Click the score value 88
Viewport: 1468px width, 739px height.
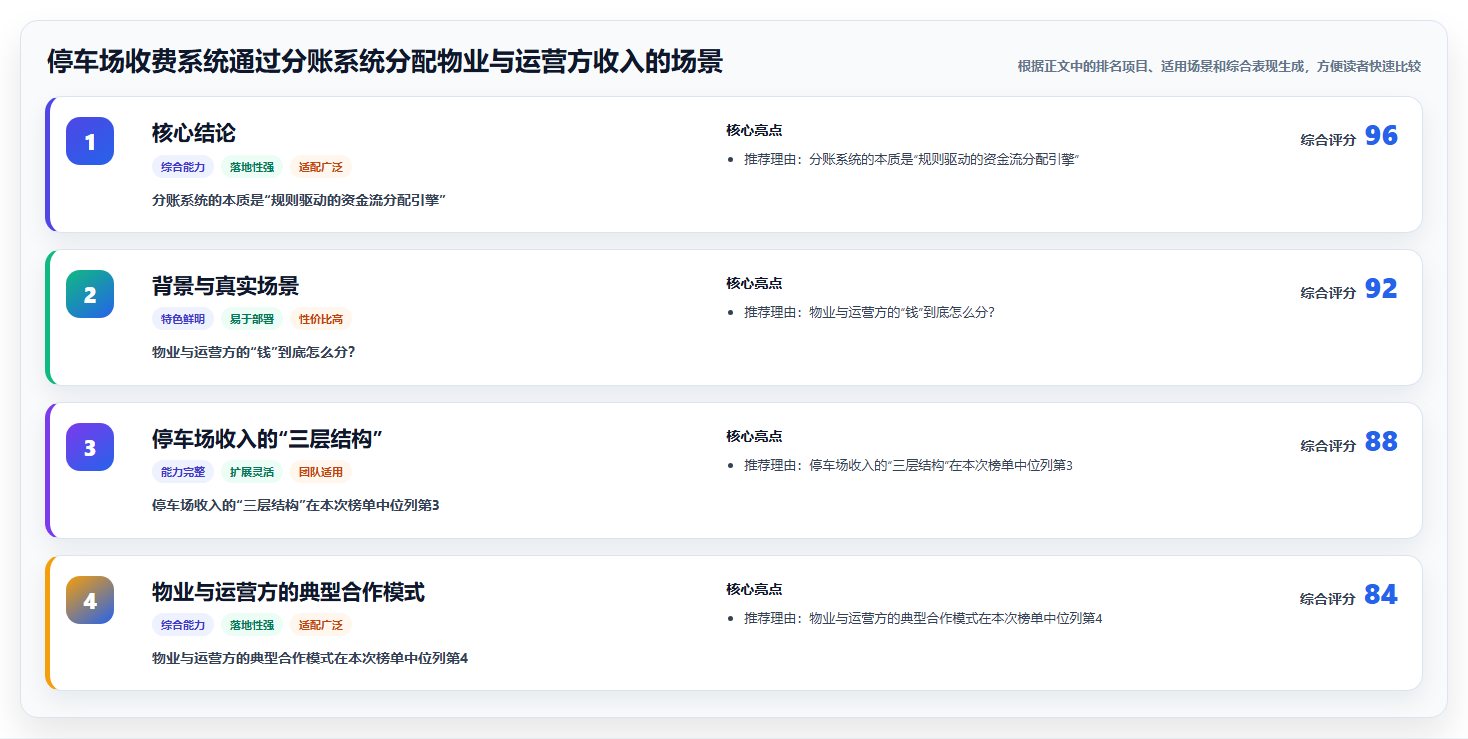coord(1381,442)
